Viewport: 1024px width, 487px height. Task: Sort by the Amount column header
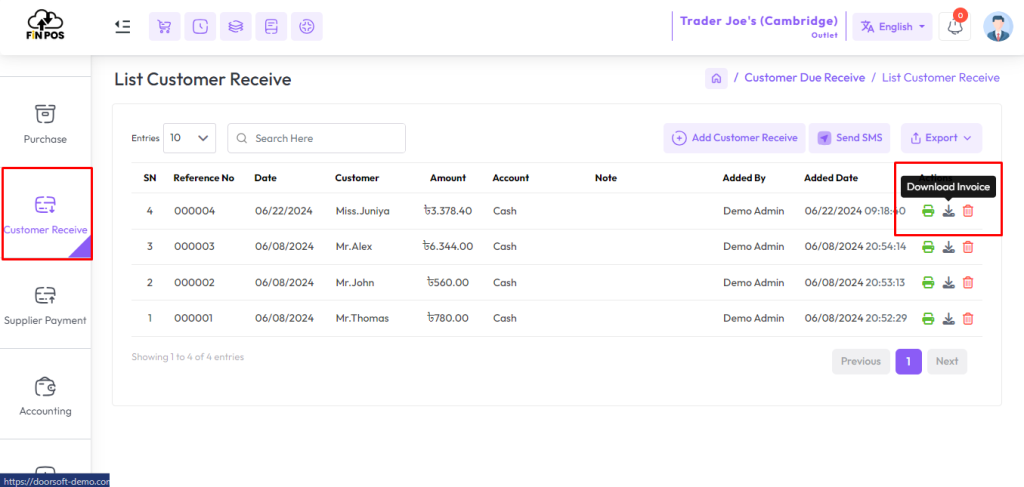pyautogui.click(x=448, y=178)
